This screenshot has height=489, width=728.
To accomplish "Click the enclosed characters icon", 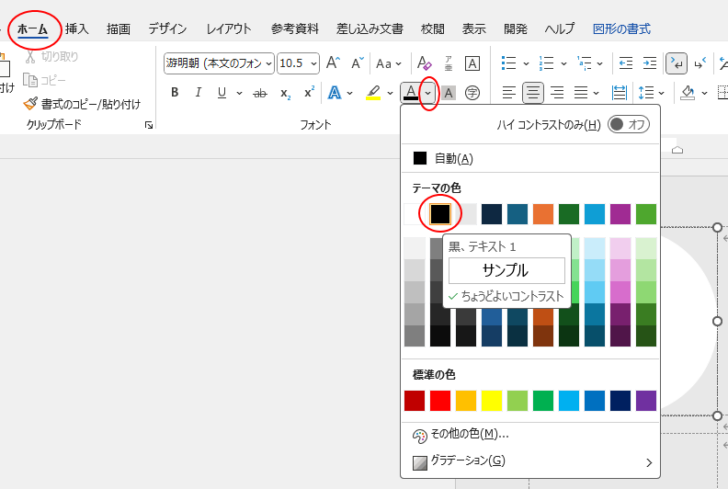I will click(472, 93).
